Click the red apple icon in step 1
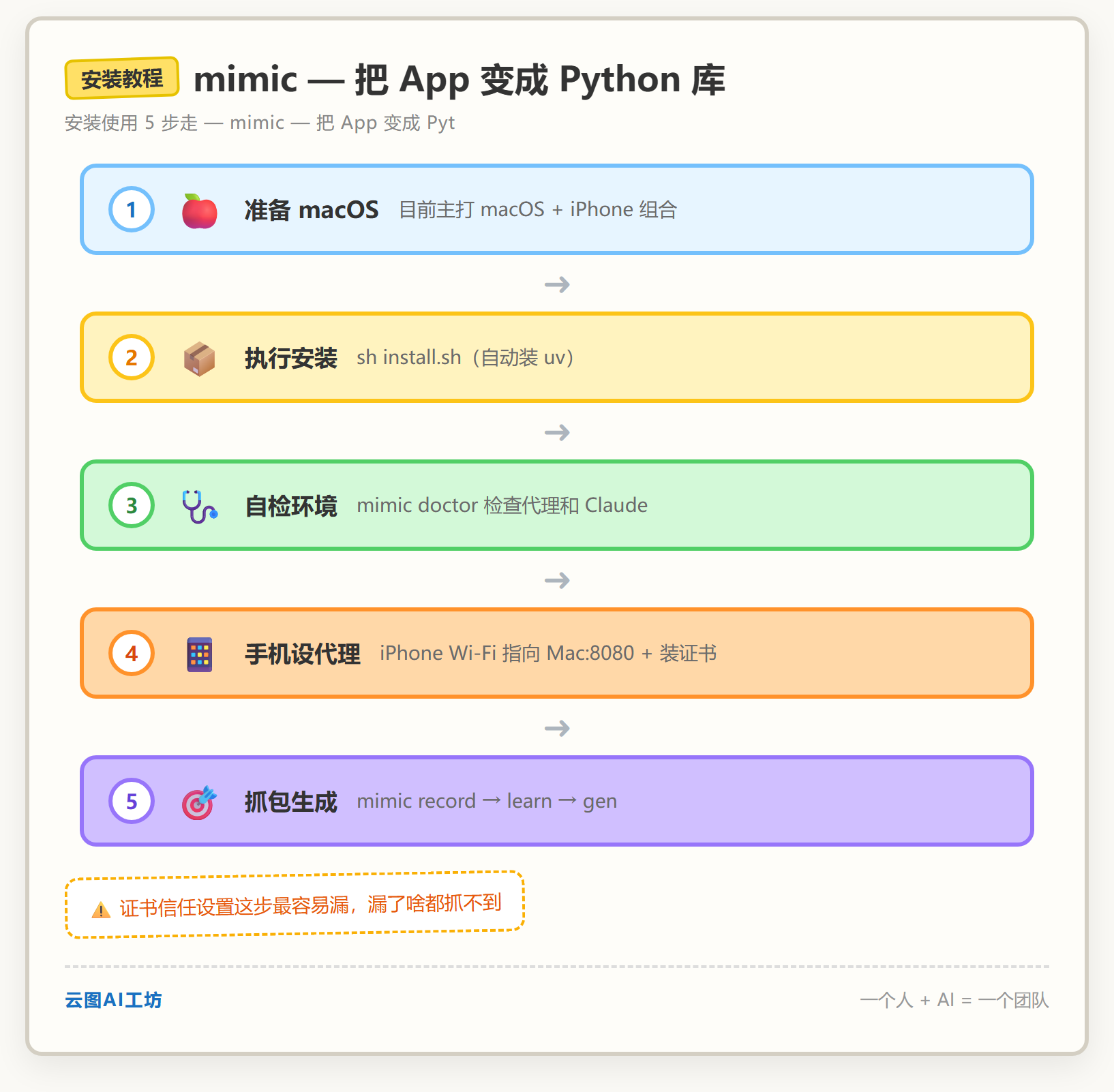Screen dimensions: 1114x1092 click(200, 210)
